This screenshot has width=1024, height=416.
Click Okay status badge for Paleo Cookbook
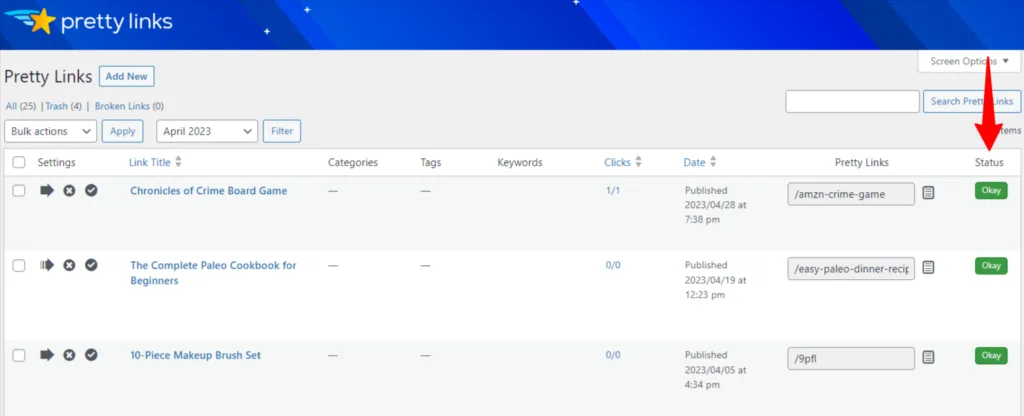pos(991,266)
